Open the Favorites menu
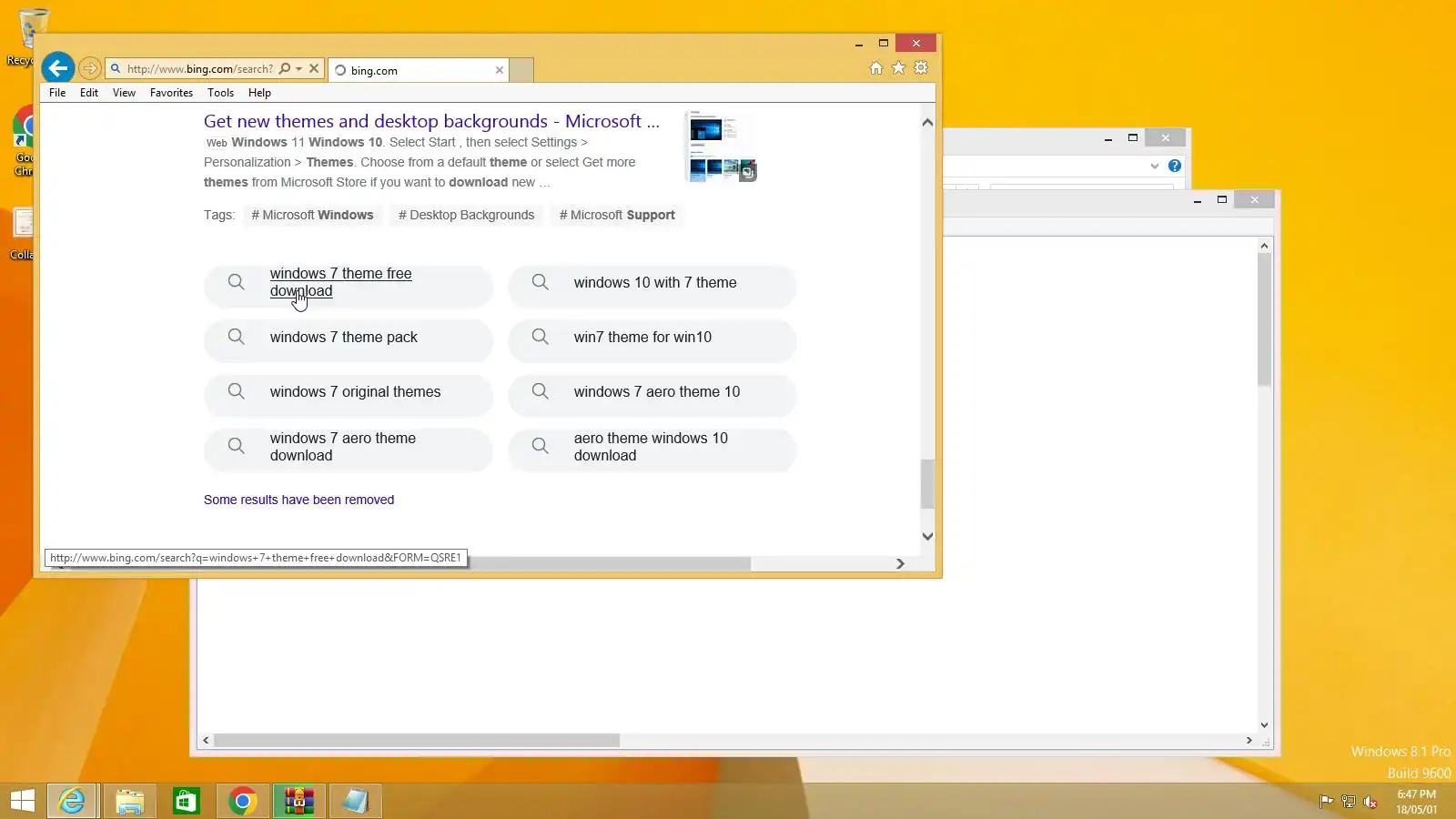The width and height of the screenshot is (1456, 819). [171, 93]
